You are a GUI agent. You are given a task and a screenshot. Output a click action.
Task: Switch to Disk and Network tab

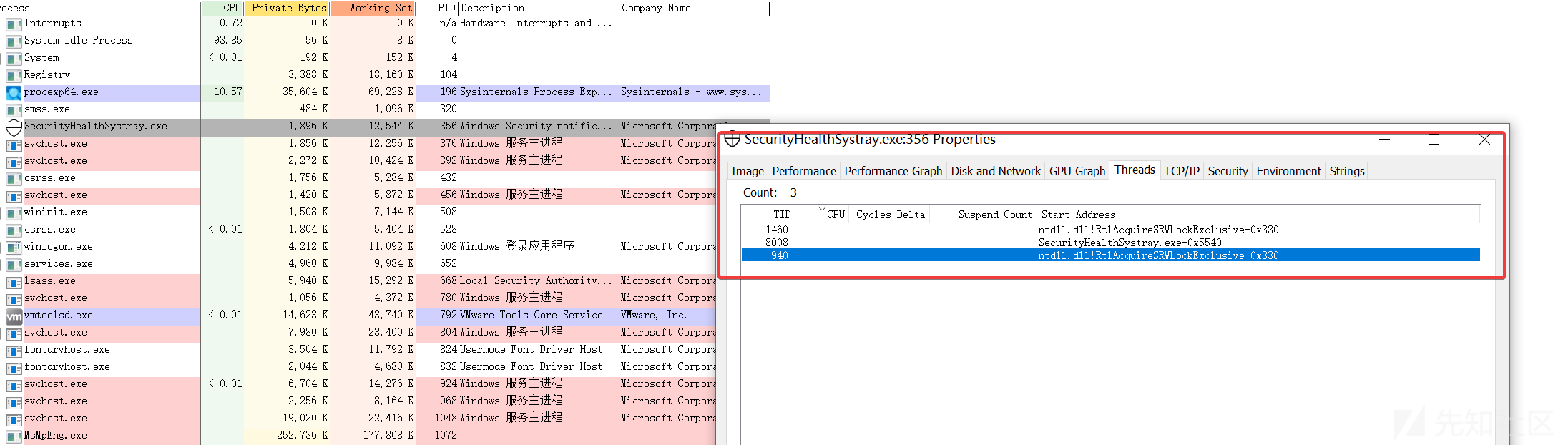(x=996, y=171)
